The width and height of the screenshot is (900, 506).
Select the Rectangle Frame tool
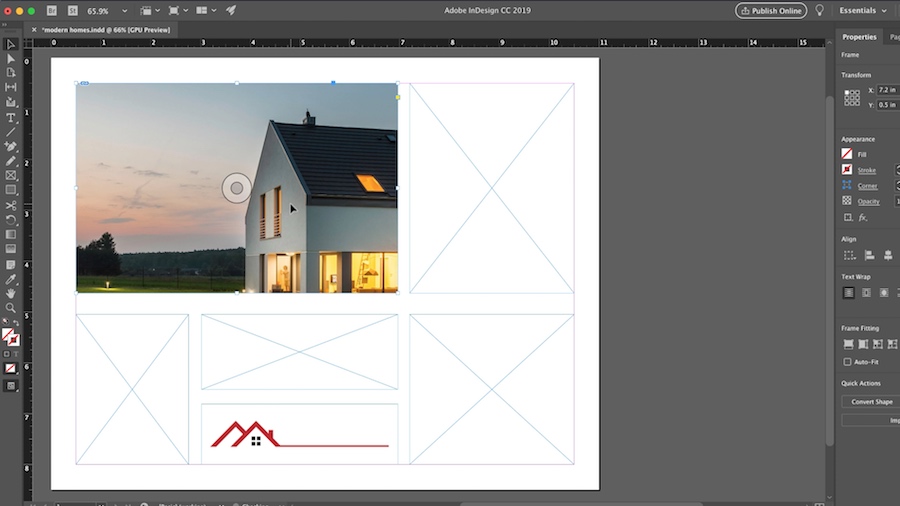10,176
